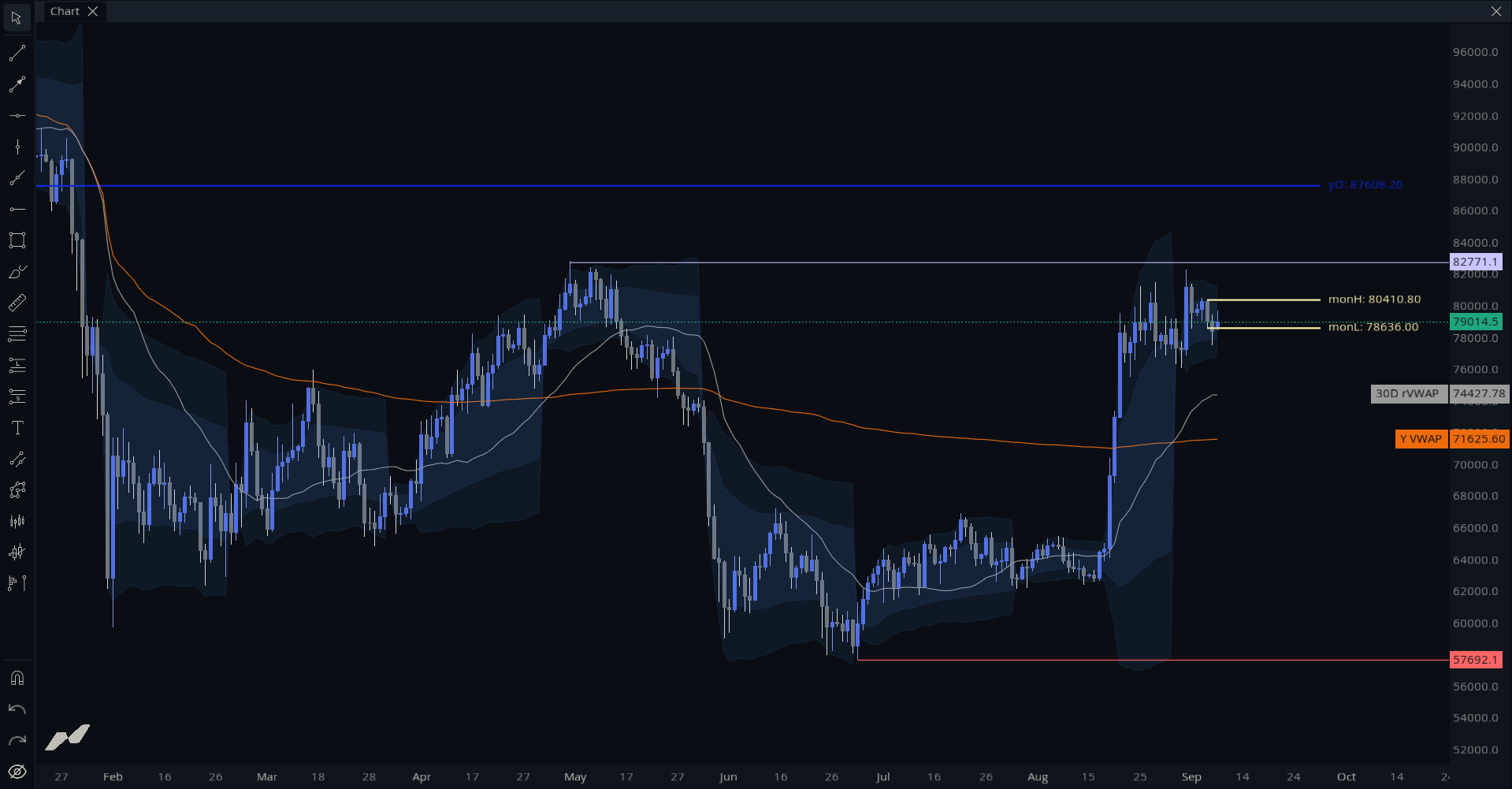
Task: Click the 74427.78 rVWAP value tag
Action: (x=1479, y=393)
